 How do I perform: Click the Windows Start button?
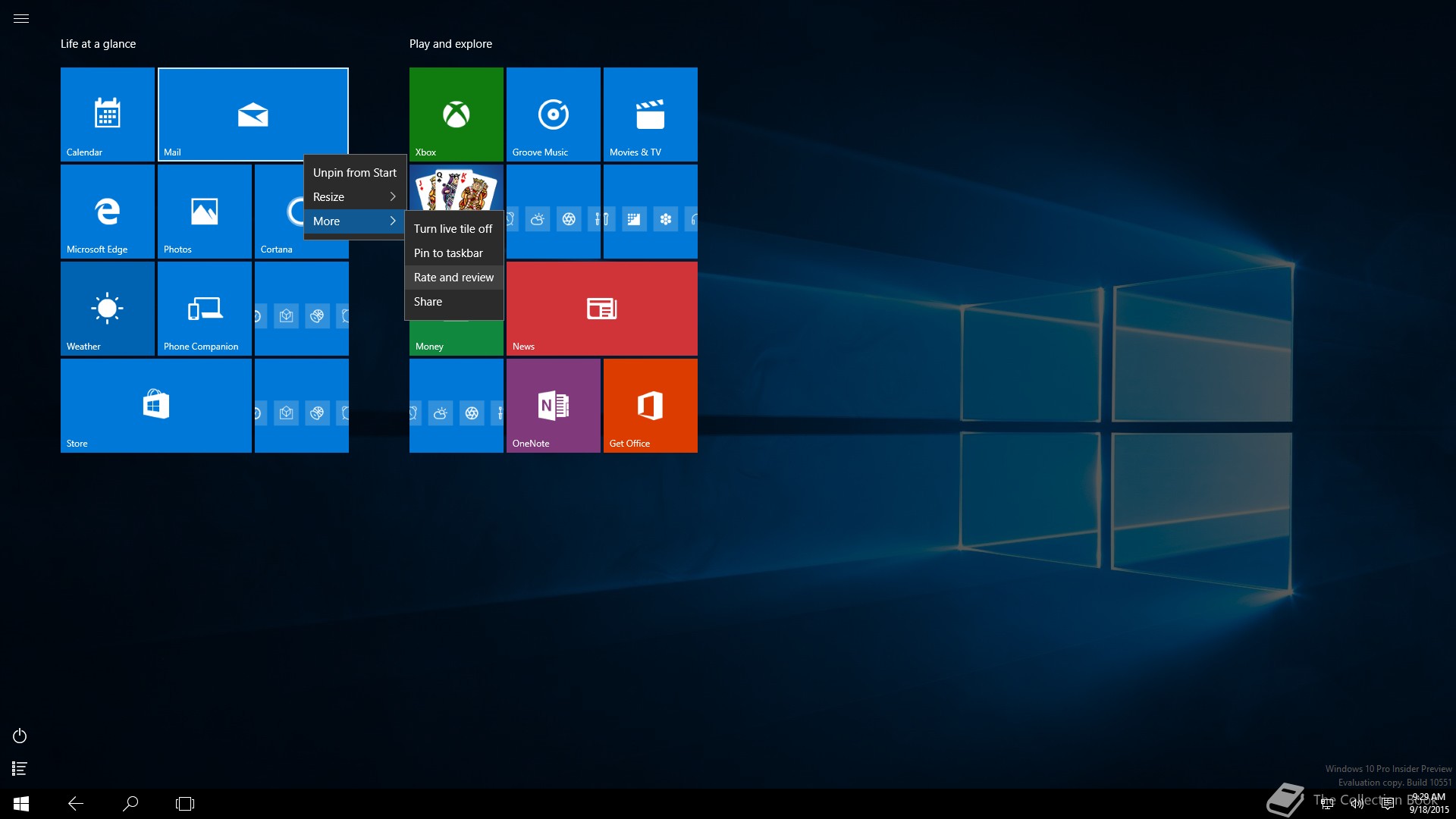point(21,804)
